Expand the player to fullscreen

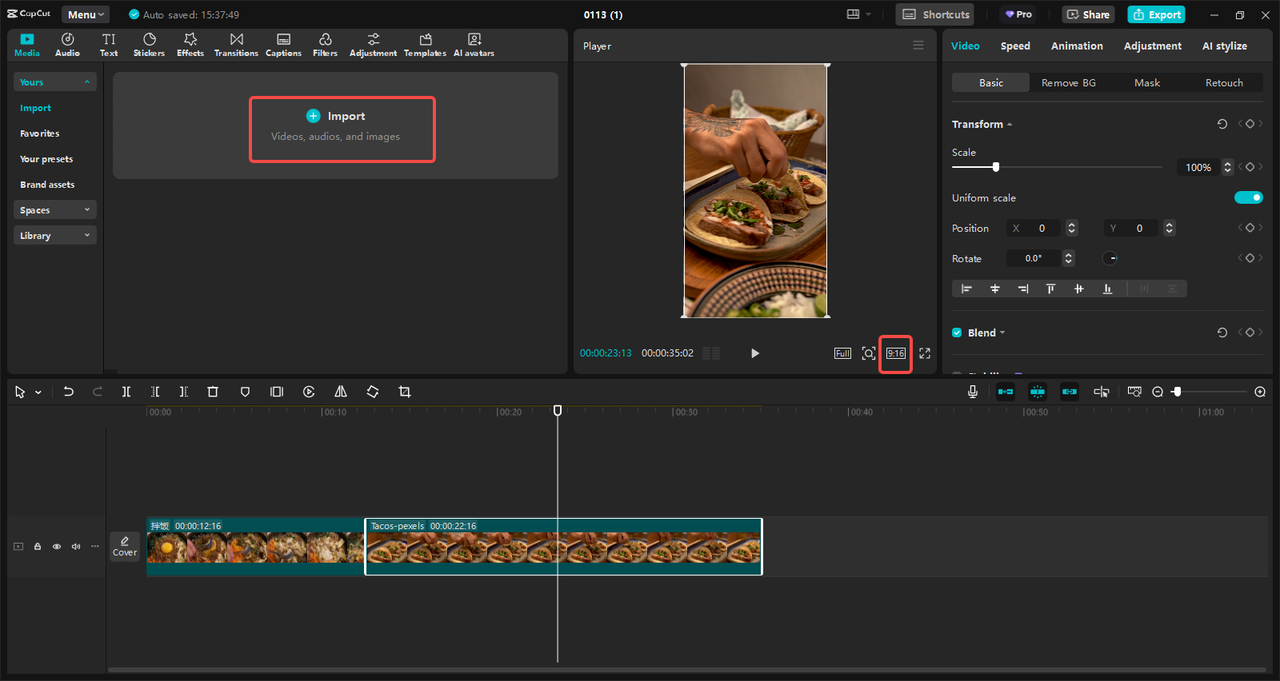point(925,353)
